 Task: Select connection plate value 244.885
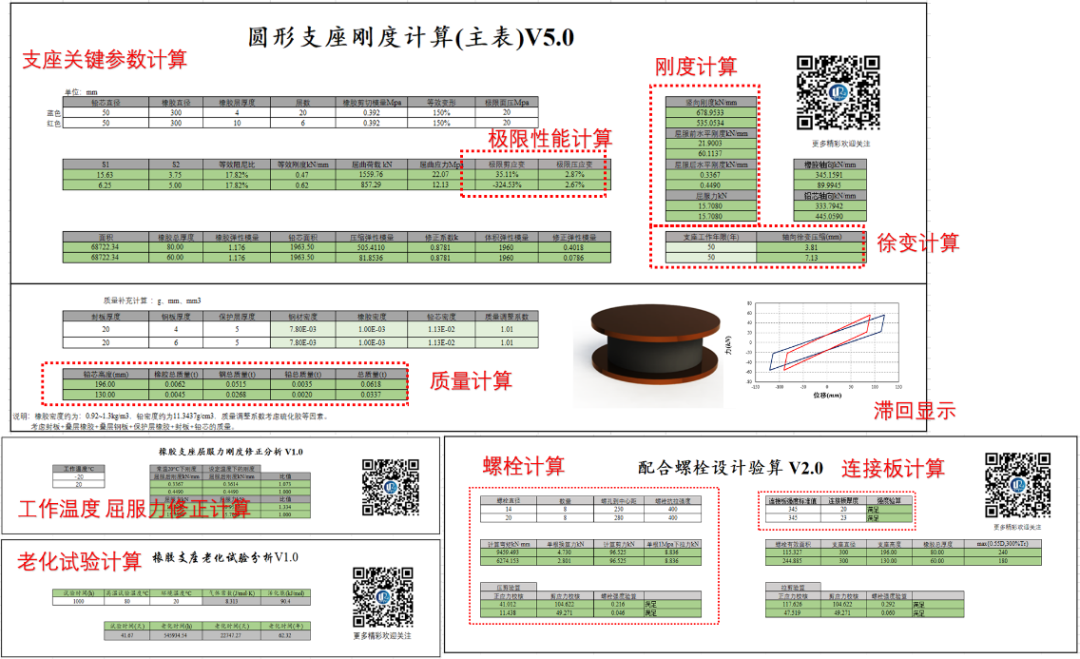pyautogui.click(x=792, y=561)
